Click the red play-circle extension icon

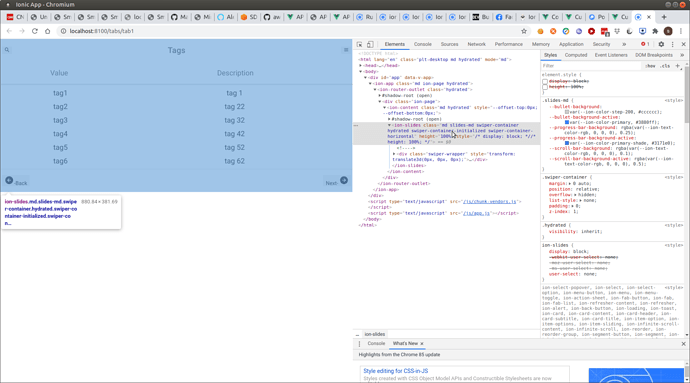pyautogui.click(x=591, y=31)
